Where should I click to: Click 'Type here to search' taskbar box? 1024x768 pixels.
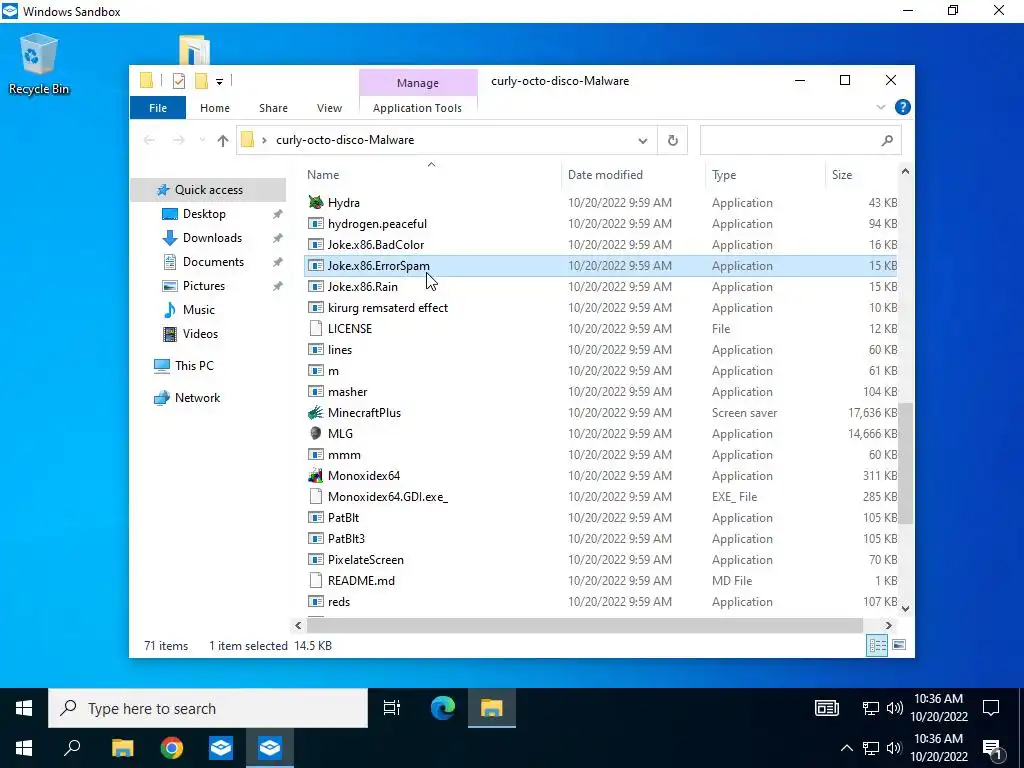208,708
